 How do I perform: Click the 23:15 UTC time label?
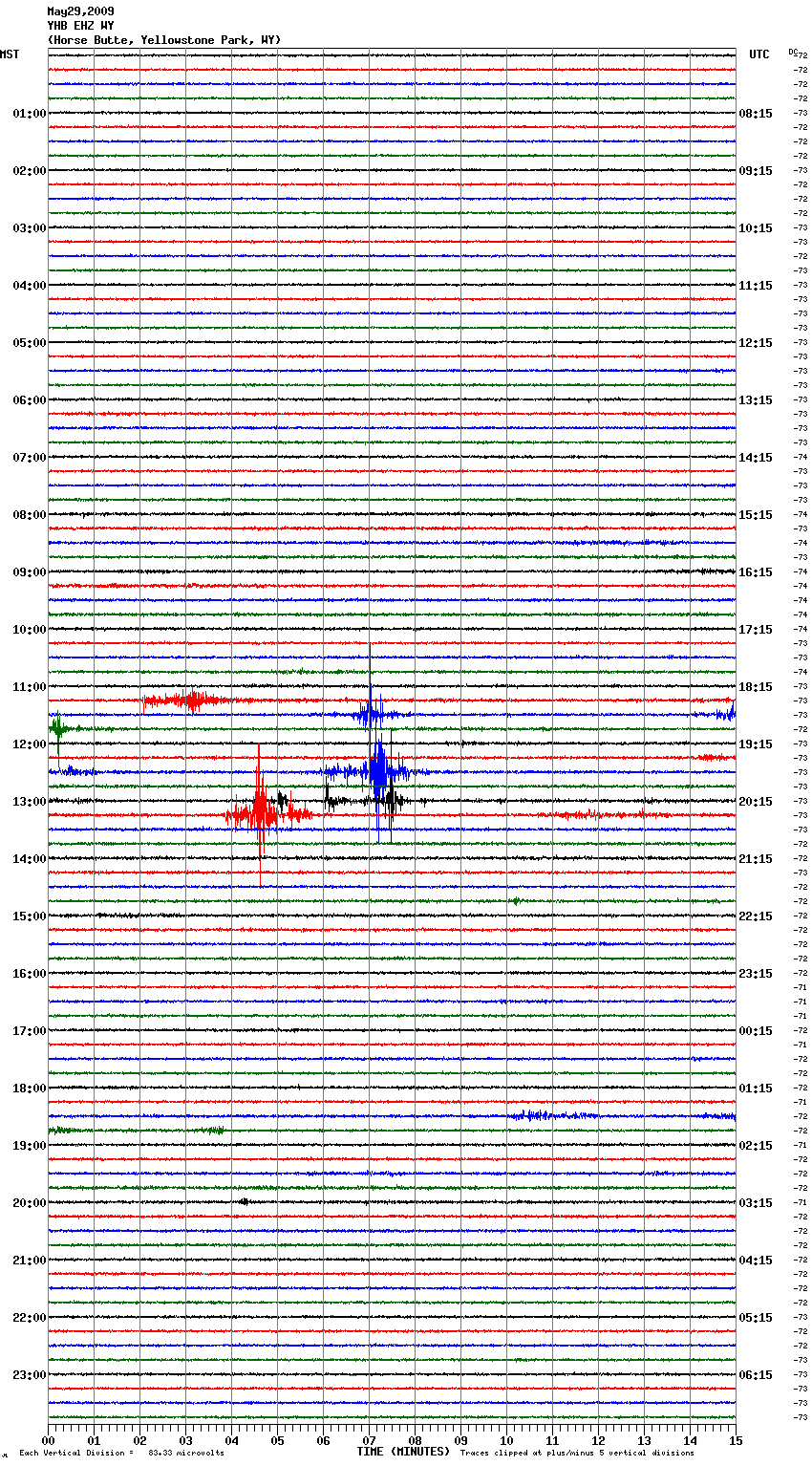(x=756, y=974)
